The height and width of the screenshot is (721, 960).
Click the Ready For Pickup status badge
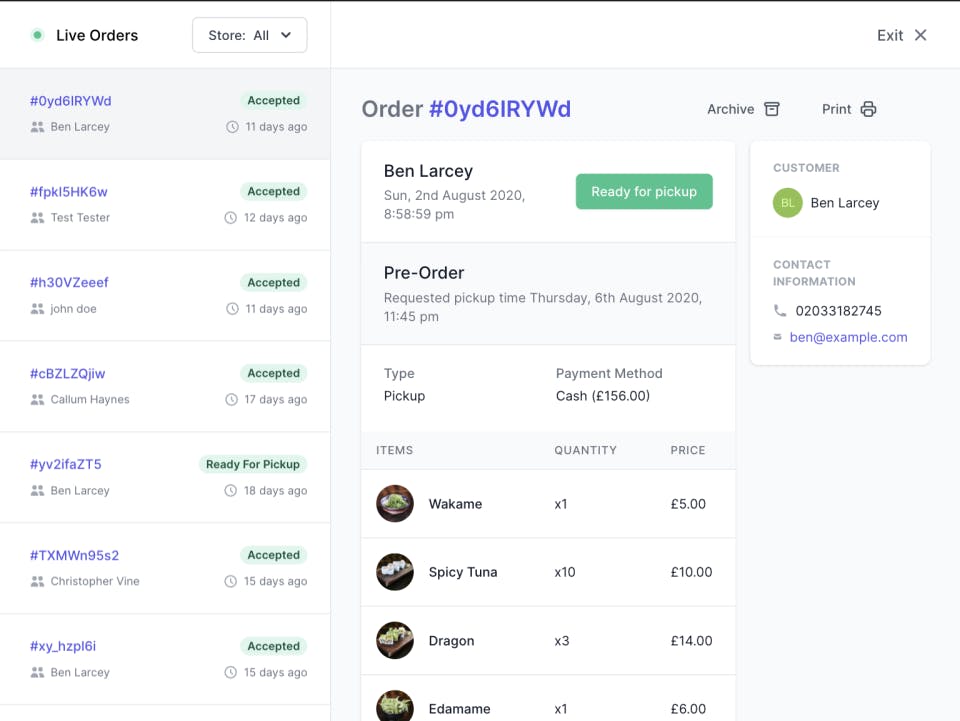point(252,464)
